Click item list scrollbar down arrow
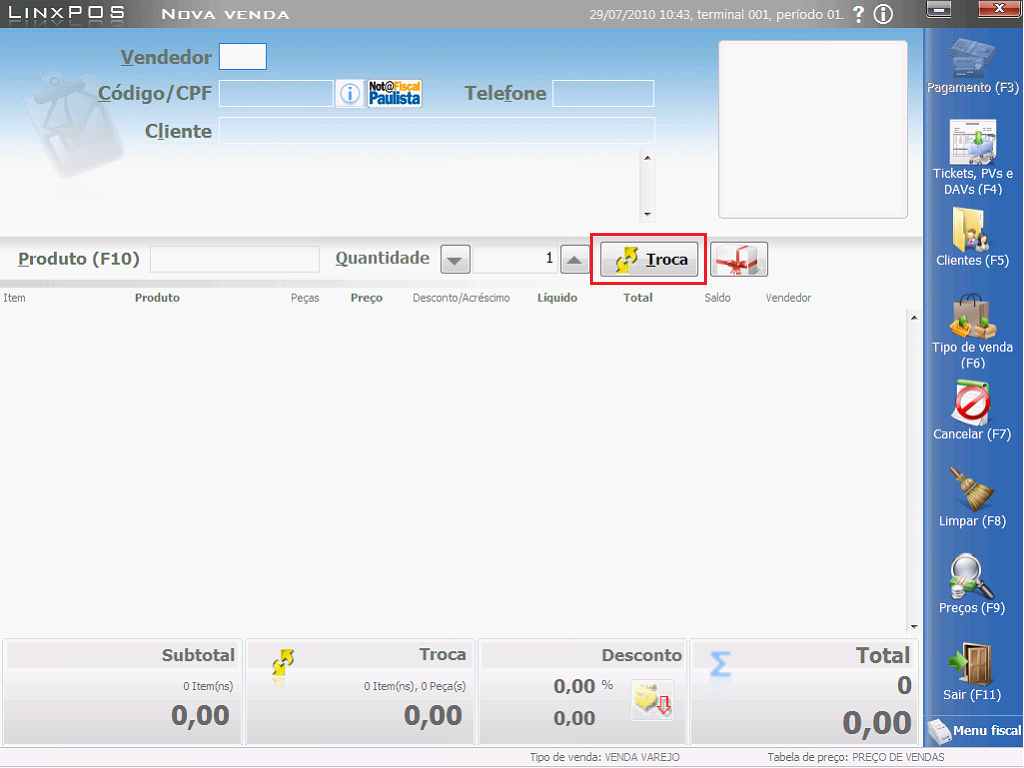 coord(914,627)
